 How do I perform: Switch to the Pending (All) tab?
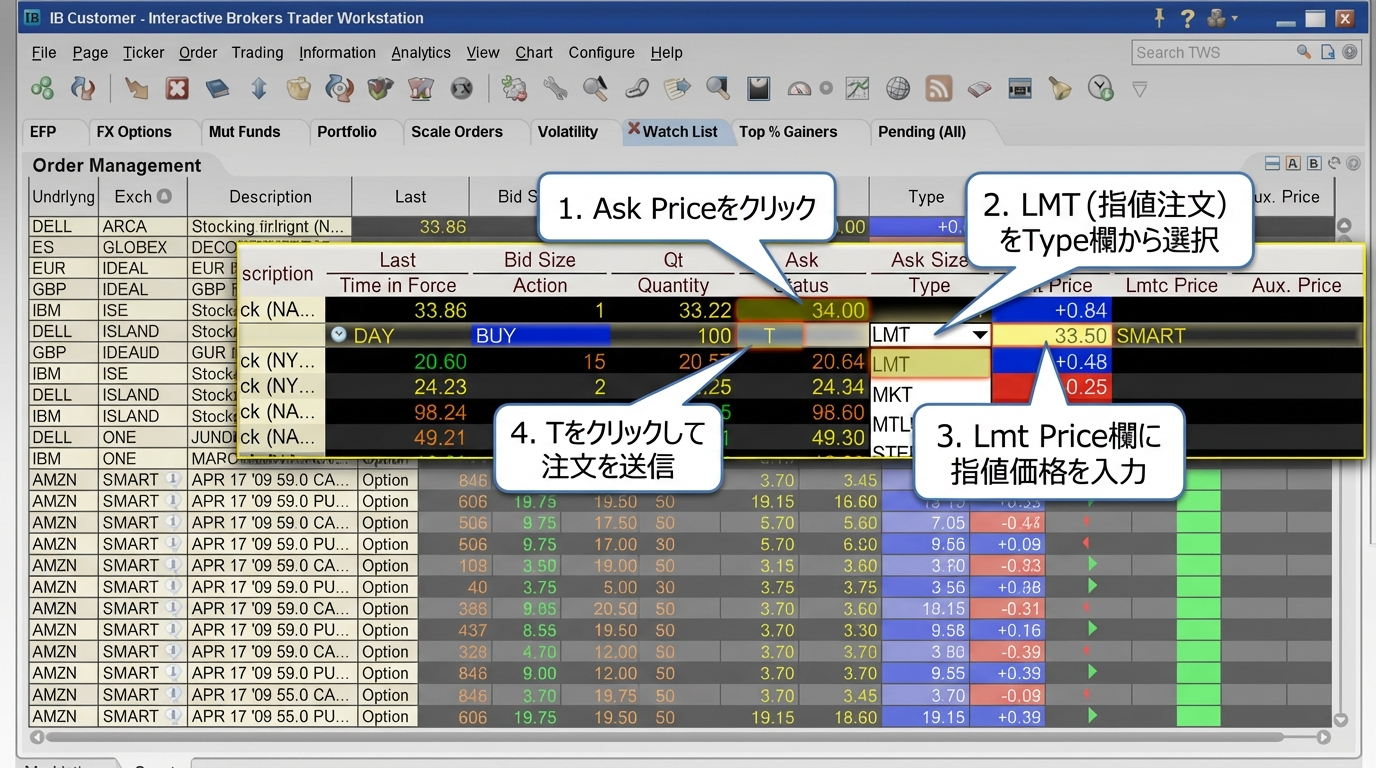(922, 131)
